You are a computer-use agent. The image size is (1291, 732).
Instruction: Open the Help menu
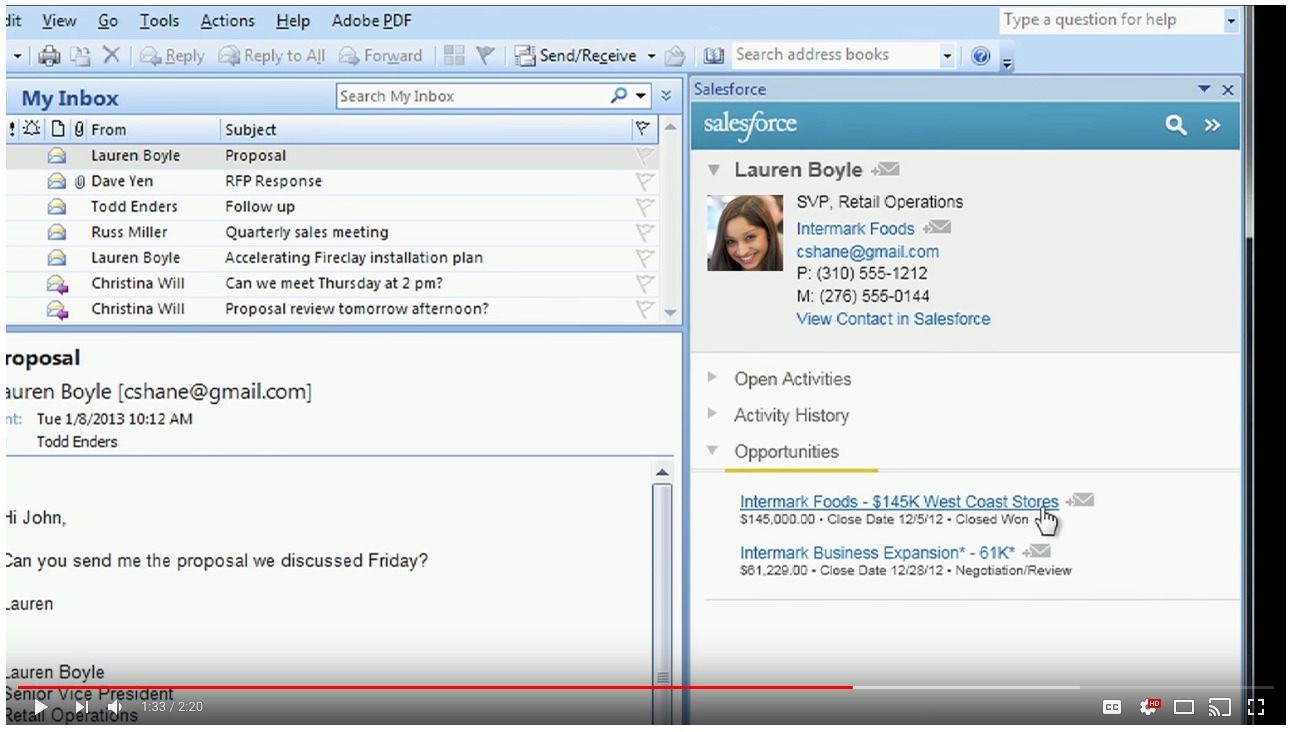[x=293, y=20]
